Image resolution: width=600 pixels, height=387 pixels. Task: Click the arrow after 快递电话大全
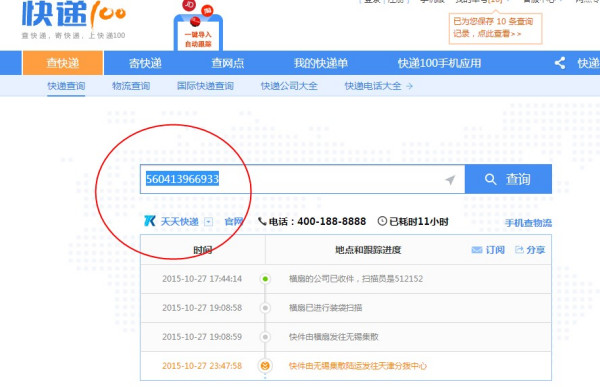[x=409, y=86]
